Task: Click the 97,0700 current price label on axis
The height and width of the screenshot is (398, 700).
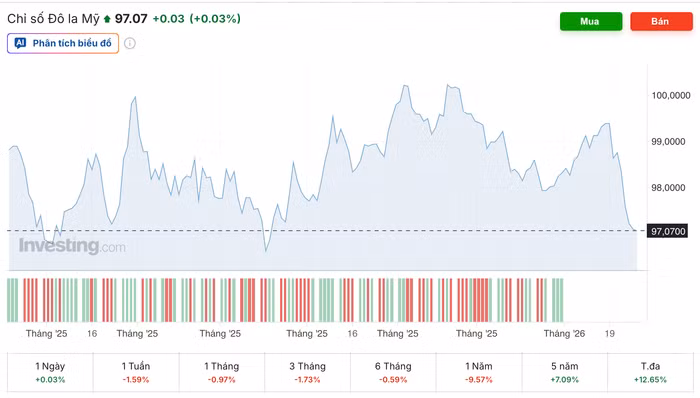Action: pyautogui.click(x=667, y=231)
